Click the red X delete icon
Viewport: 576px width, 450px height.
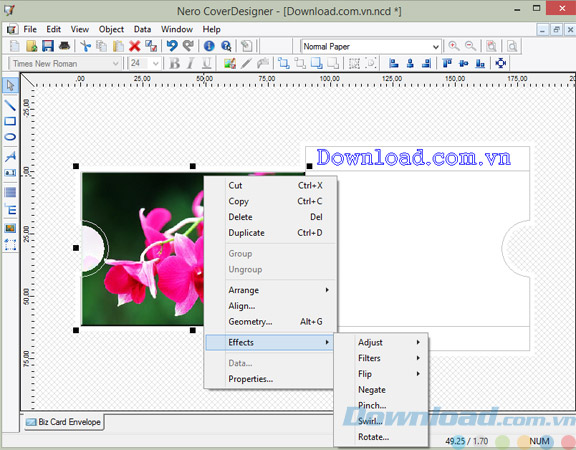[x=134, y=46]
